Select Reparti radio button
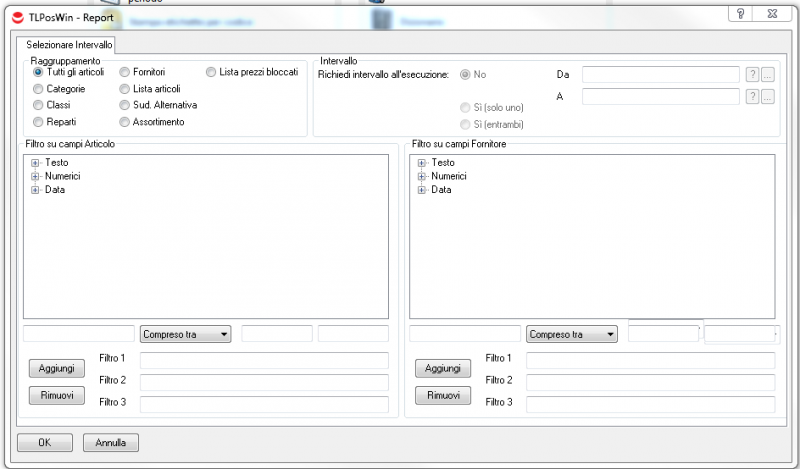Image resolution: width=800 pixels, height=469 pixels. [38, 122]
